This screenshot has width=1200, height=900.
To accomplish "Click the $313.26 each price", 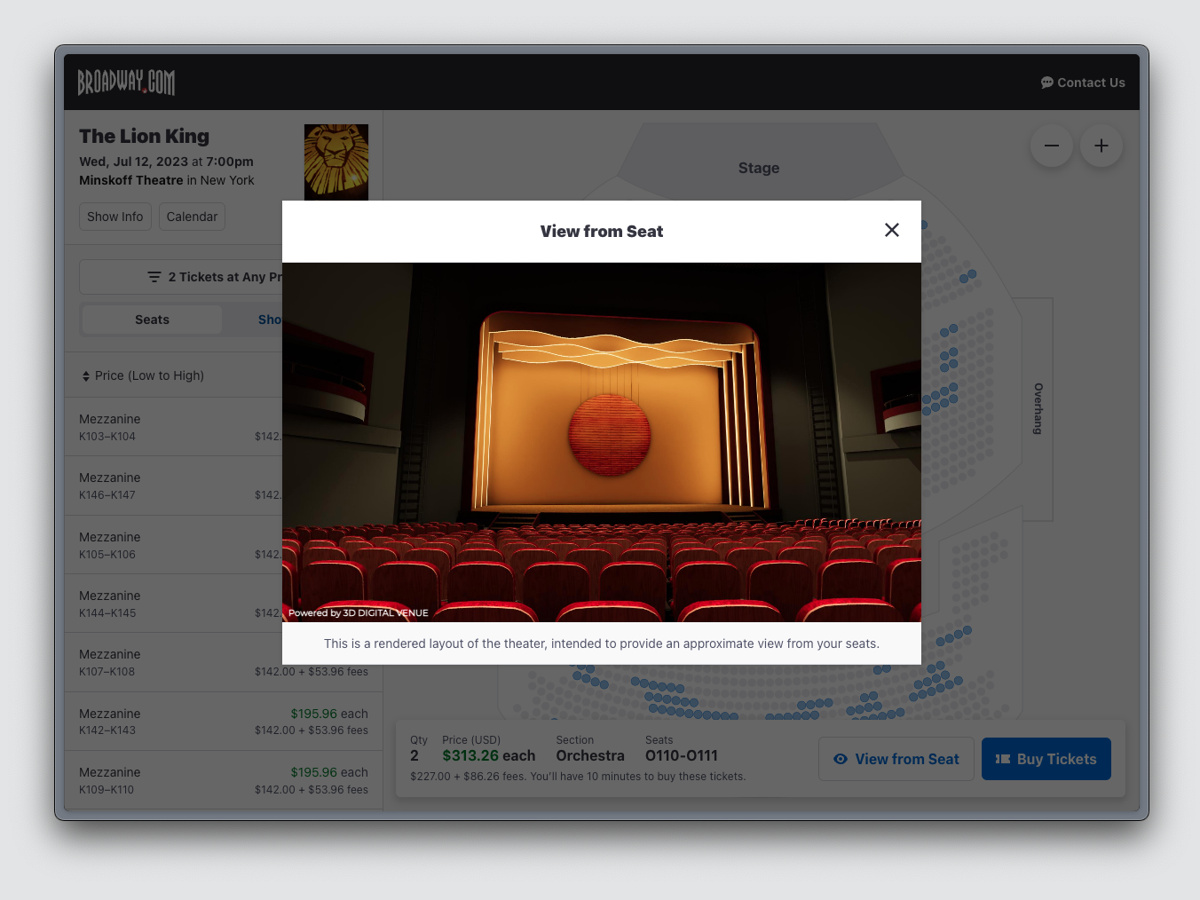I will pyautogui.click(x=489, y=756).
